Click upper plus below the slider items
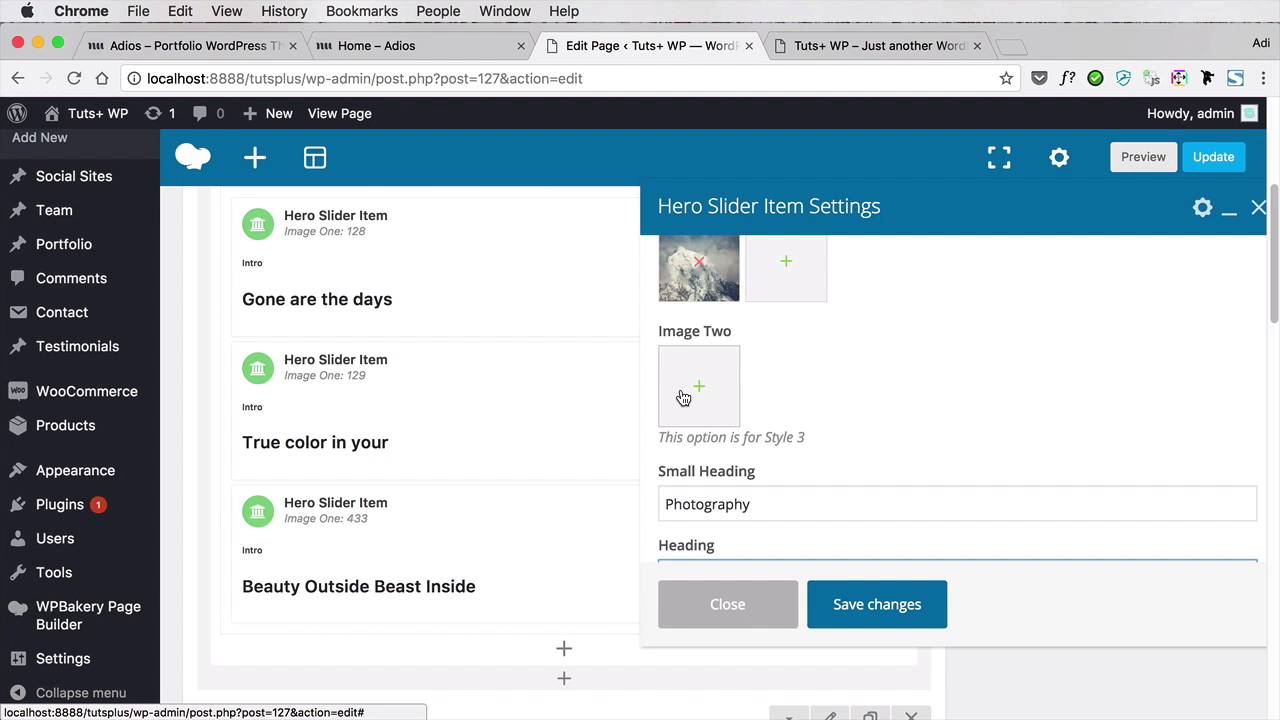1280x720 pixels. [x=564, y=648]
